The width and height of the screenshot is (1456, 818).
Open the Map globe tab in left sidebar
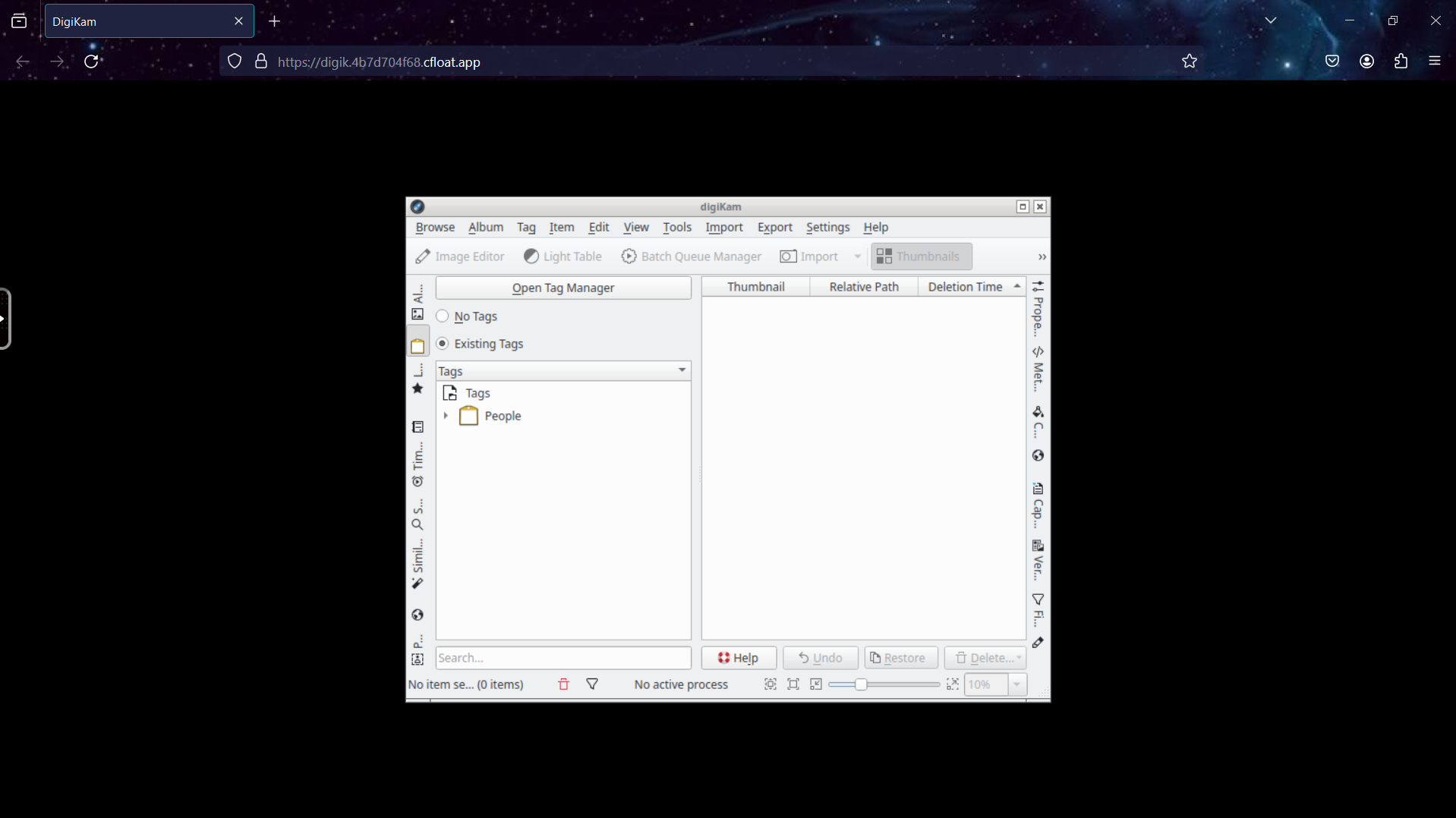(418, 615)
